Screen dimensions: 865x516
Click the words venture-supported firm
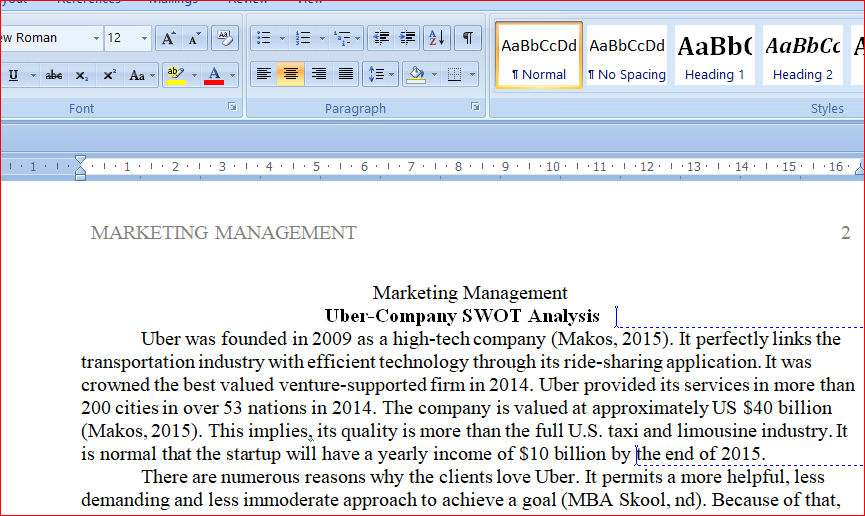point(372,385)
